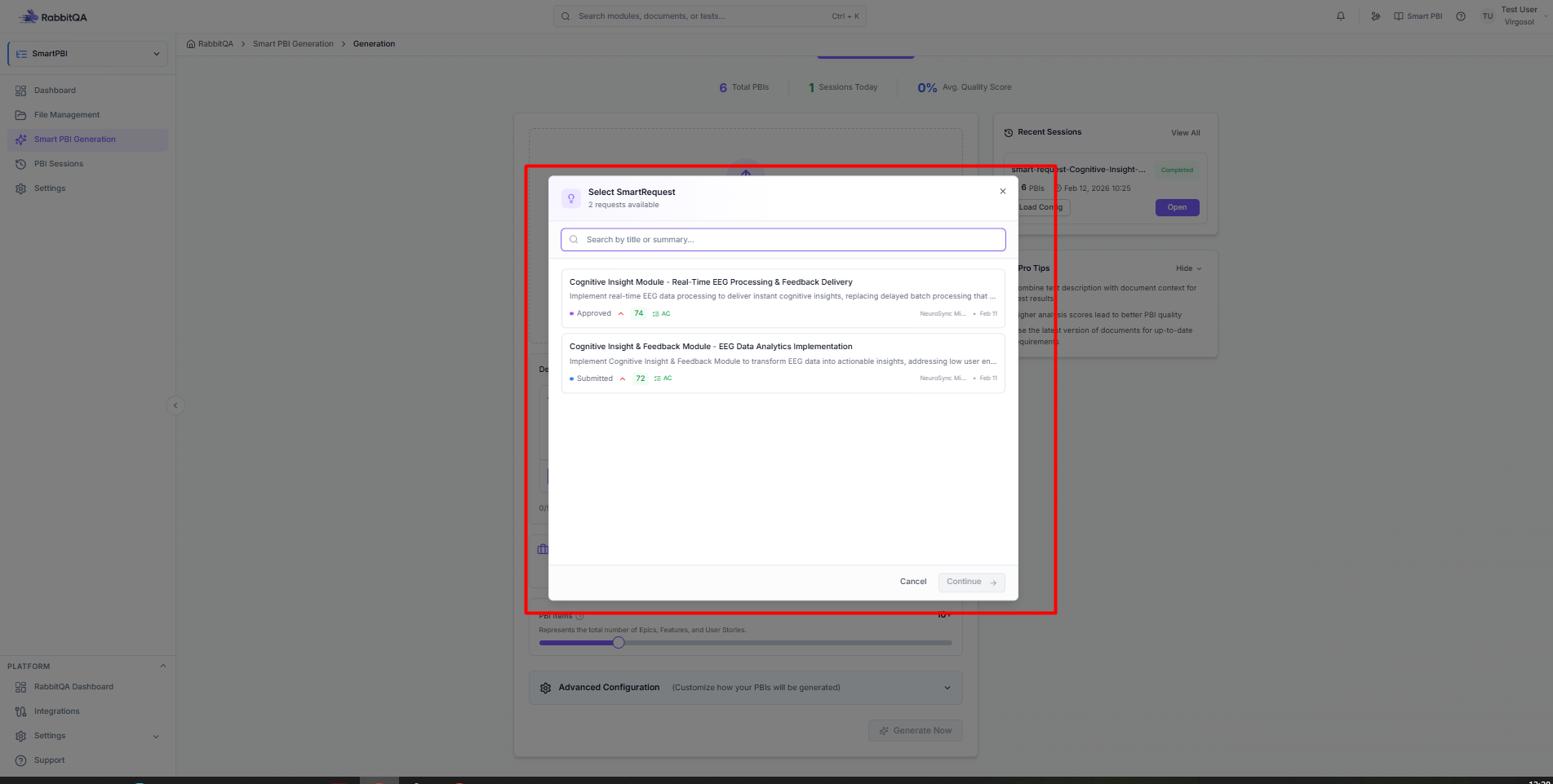Click Cancel in the SmartRequest dialog
Screen dimensions: 1553x784
913,582
